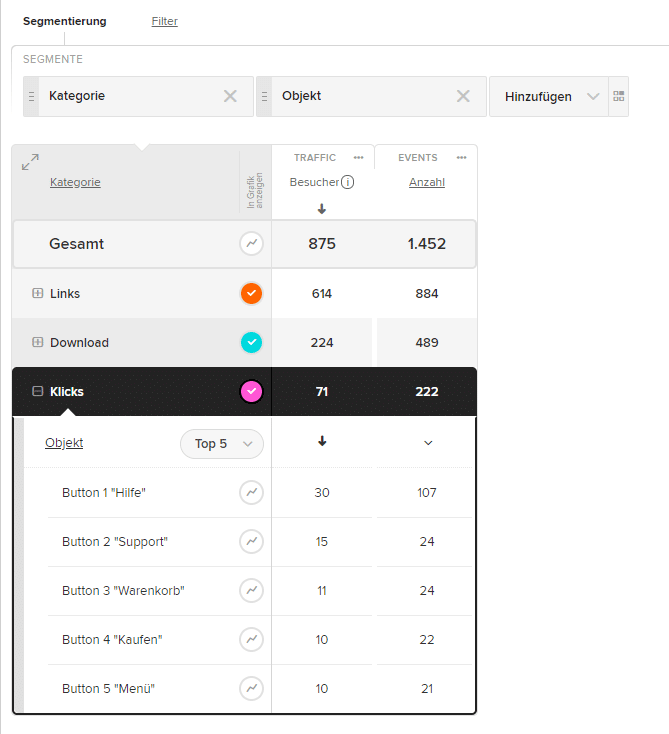Viewport: 669px width, 734px height.
Task: Click the Links events value 884
Action: 427,294
